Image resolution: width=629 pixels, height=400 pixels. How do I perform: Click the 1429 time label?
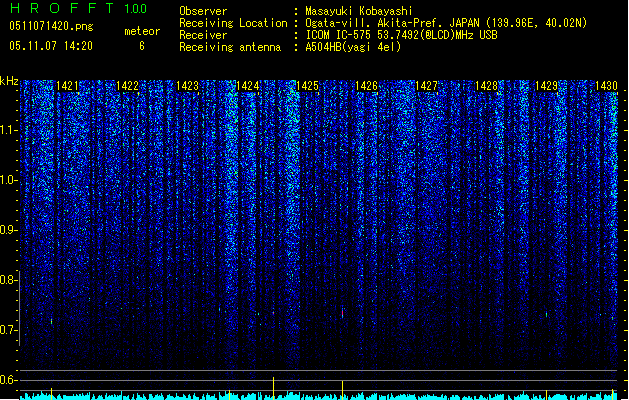click(546, 86)
